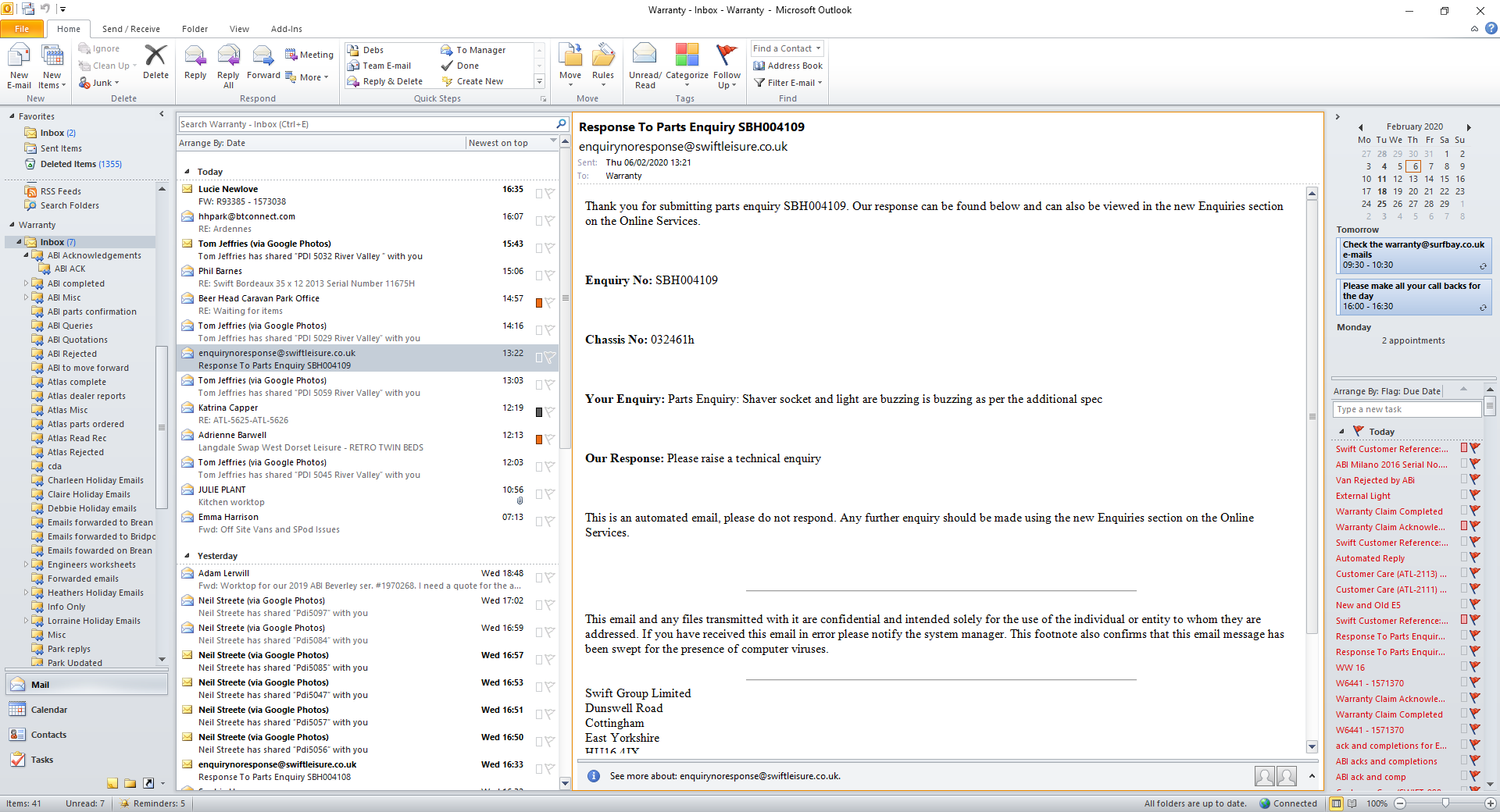Click the dark category box on Katrina Capper message
The height and width of the screenshot is (812, 1500).
539,412
